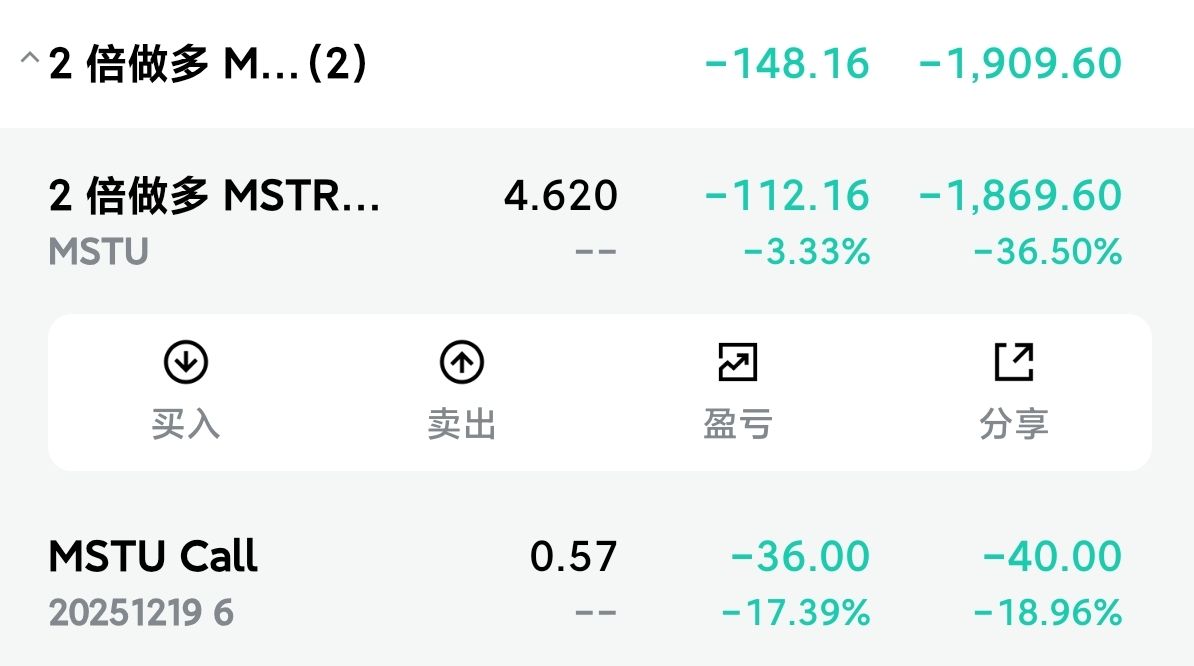
Task: Tap the group daily -148.16 value
Action: coord(787,64)
